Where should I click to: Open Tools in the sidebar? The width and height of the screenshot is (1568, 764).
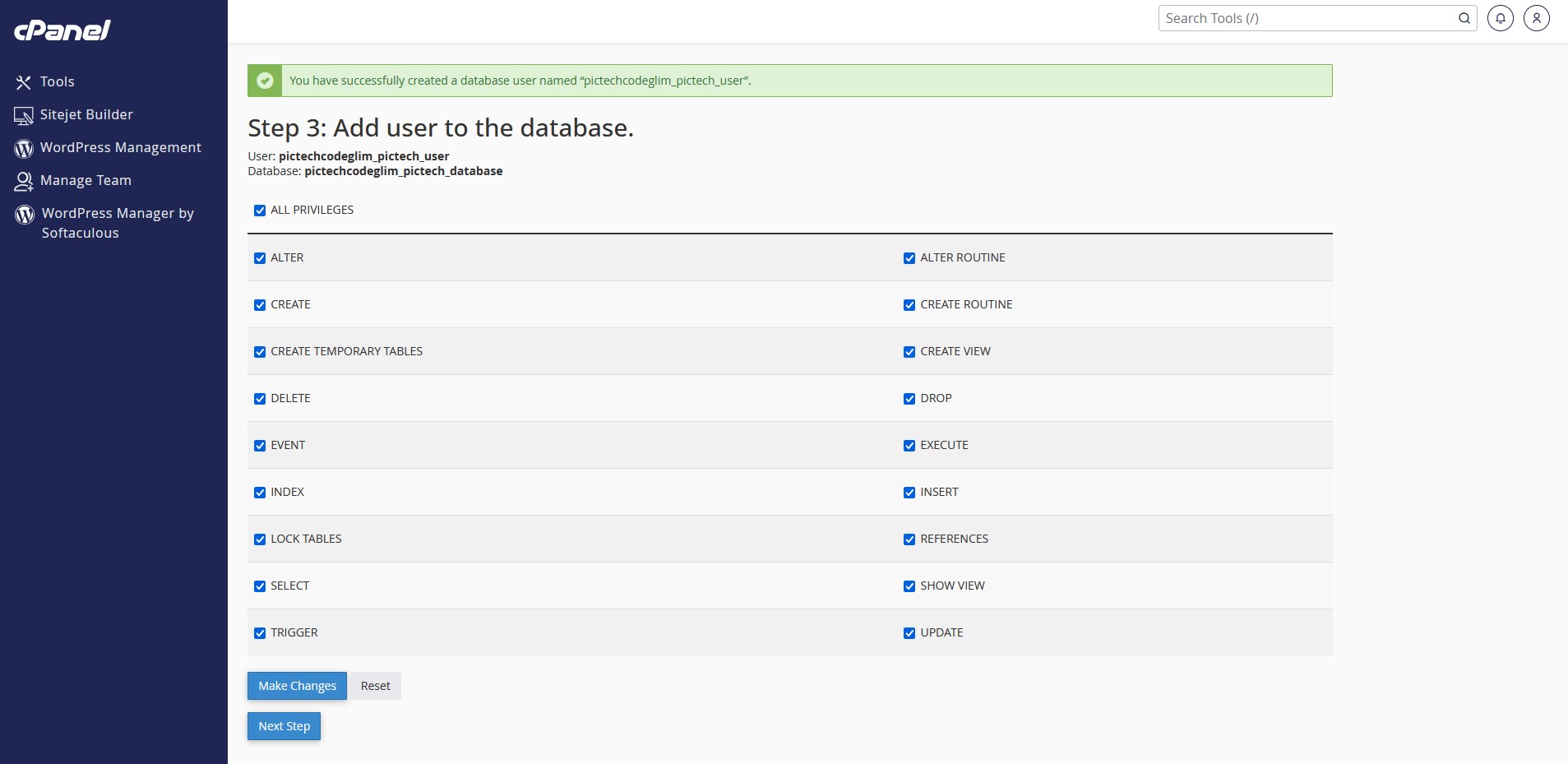[58, 81]
